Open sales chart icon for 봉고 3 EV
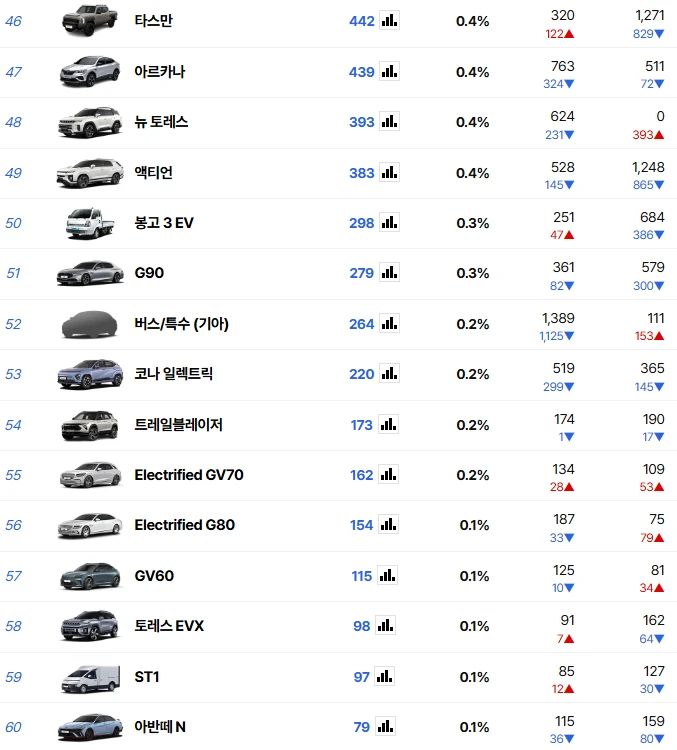 pos(389,222)
